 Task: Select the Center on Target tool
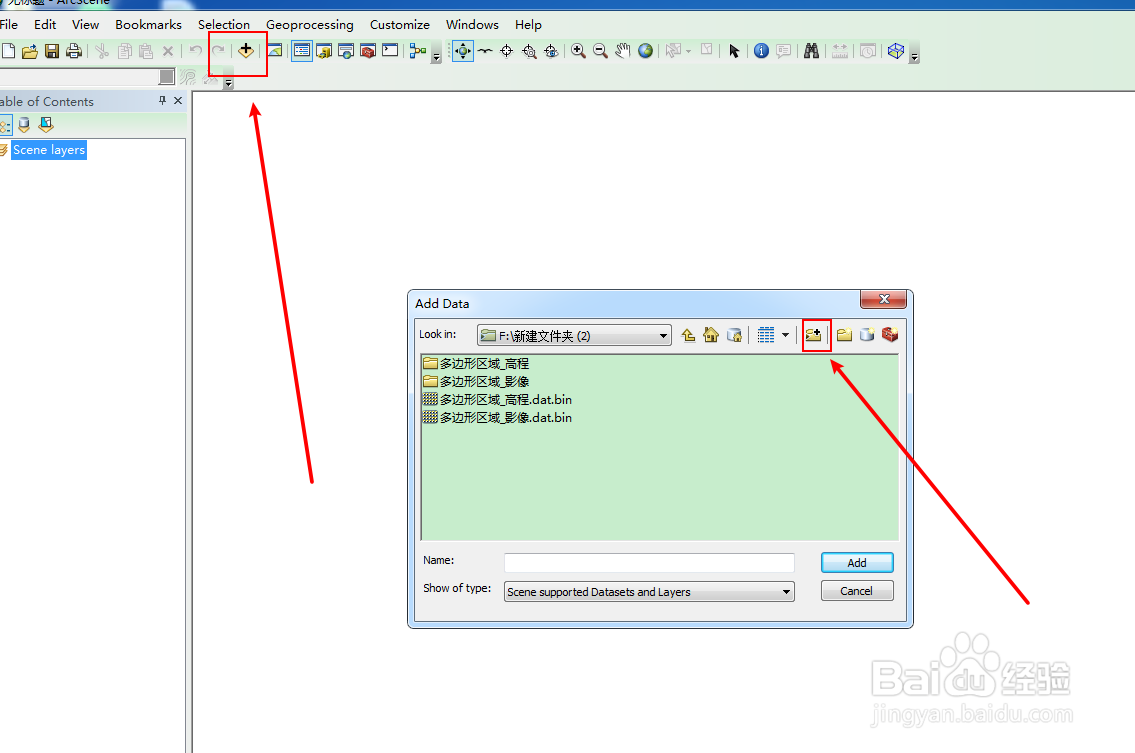pyautogui.click(x=507, y=51)
